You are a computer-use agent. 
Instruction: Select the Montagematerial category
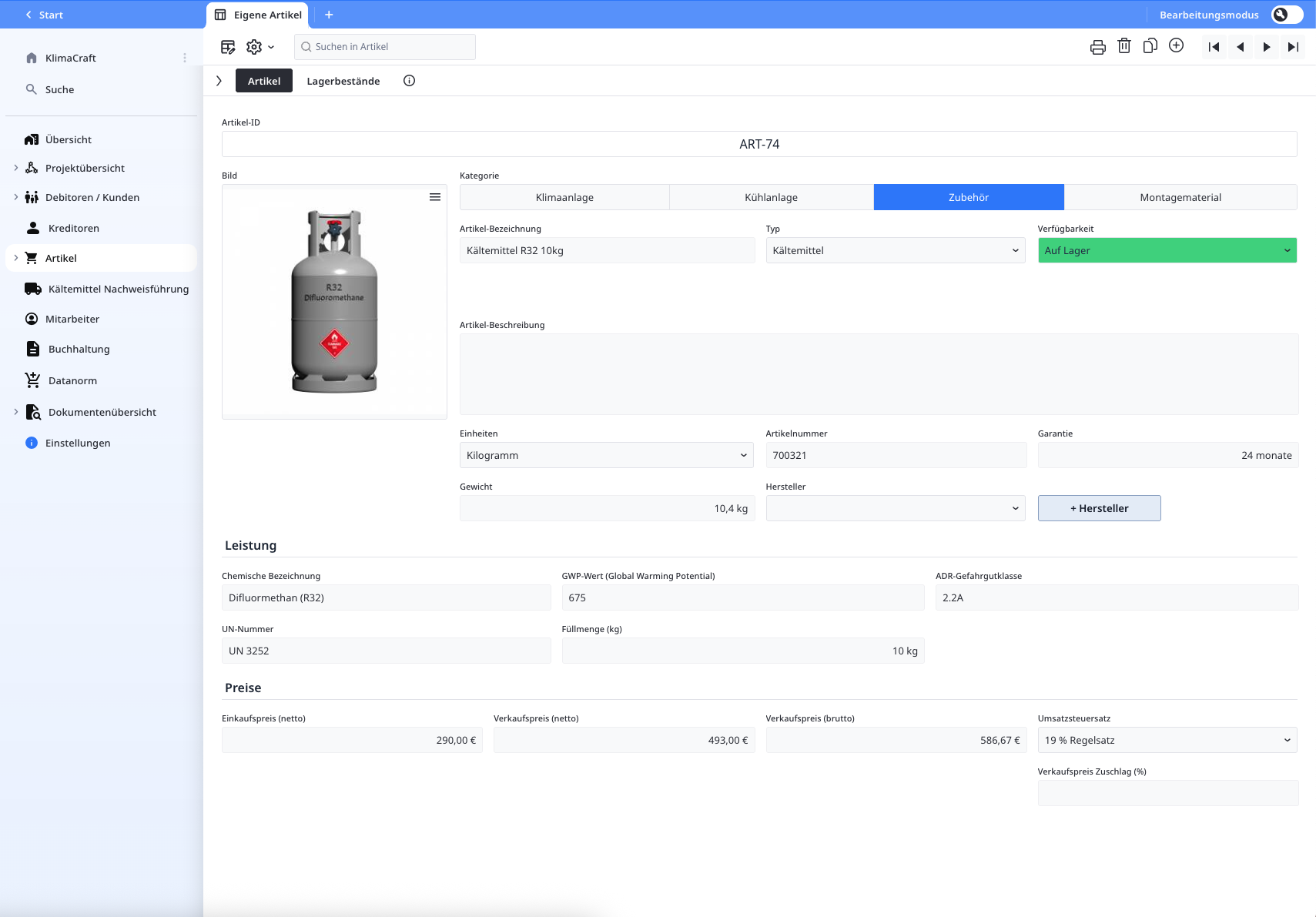tap(1180, 198)
